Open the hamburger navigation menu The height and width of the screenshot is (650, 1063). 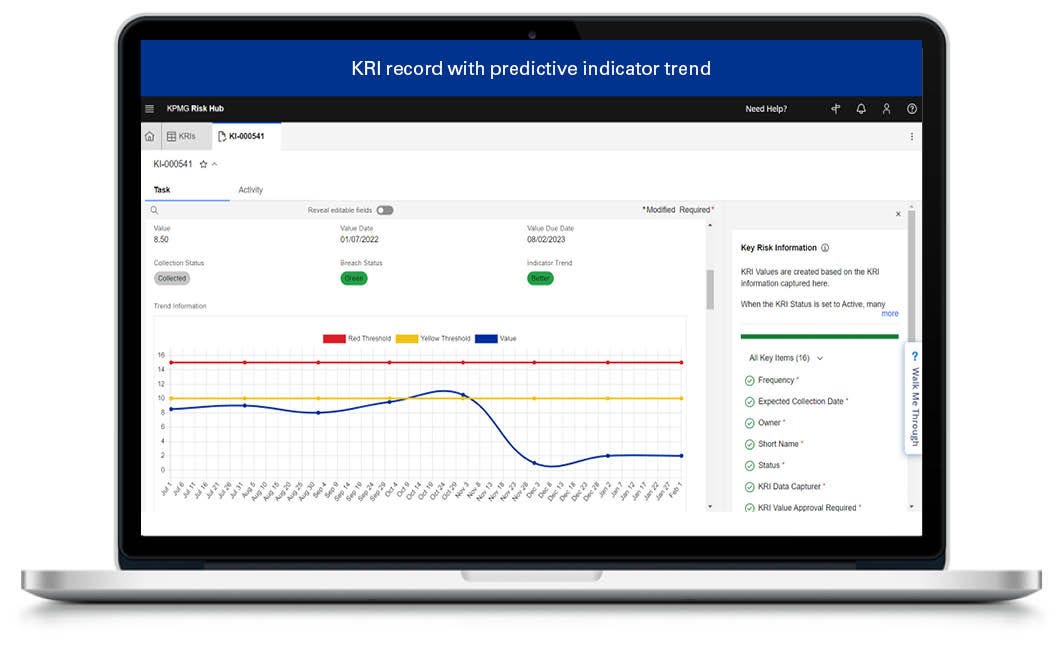point(150,109)
